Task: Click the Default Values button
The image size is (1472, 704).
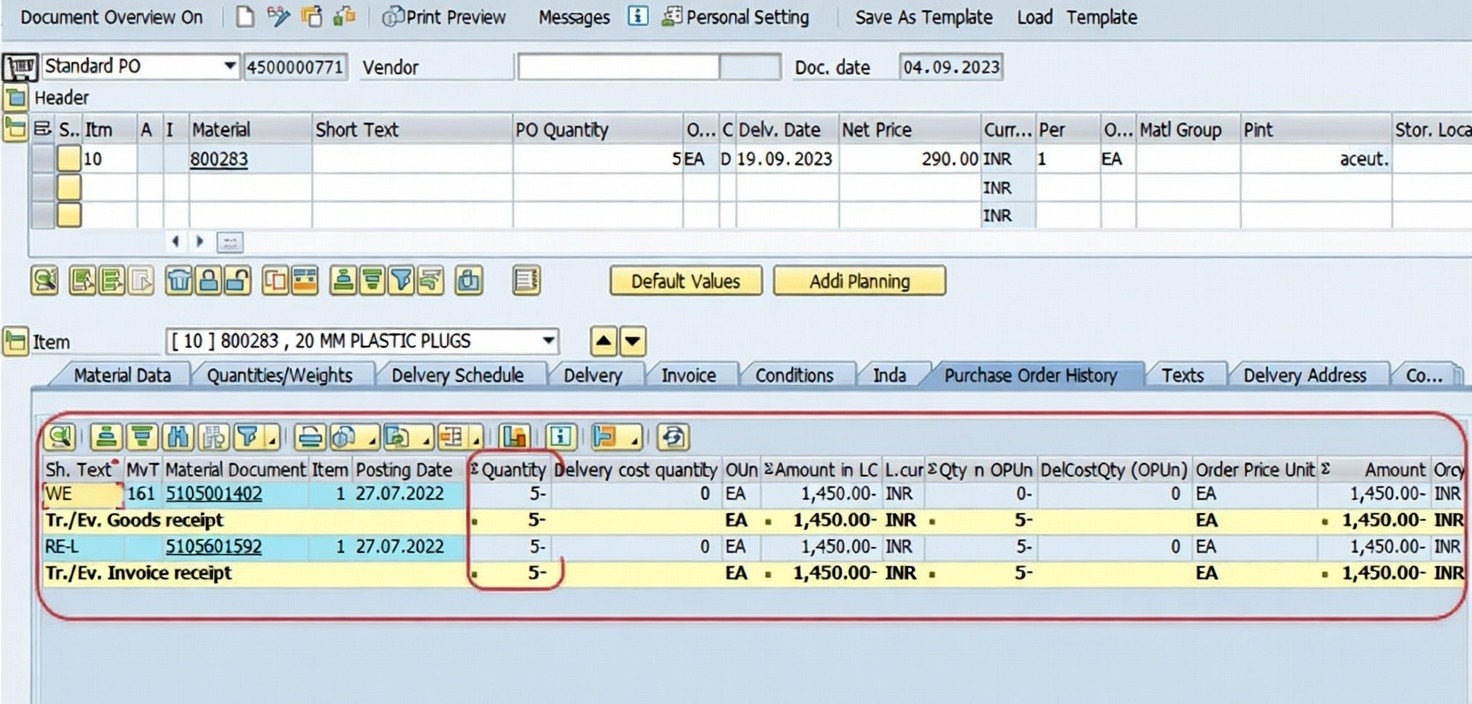Action: tap(685, 281)
